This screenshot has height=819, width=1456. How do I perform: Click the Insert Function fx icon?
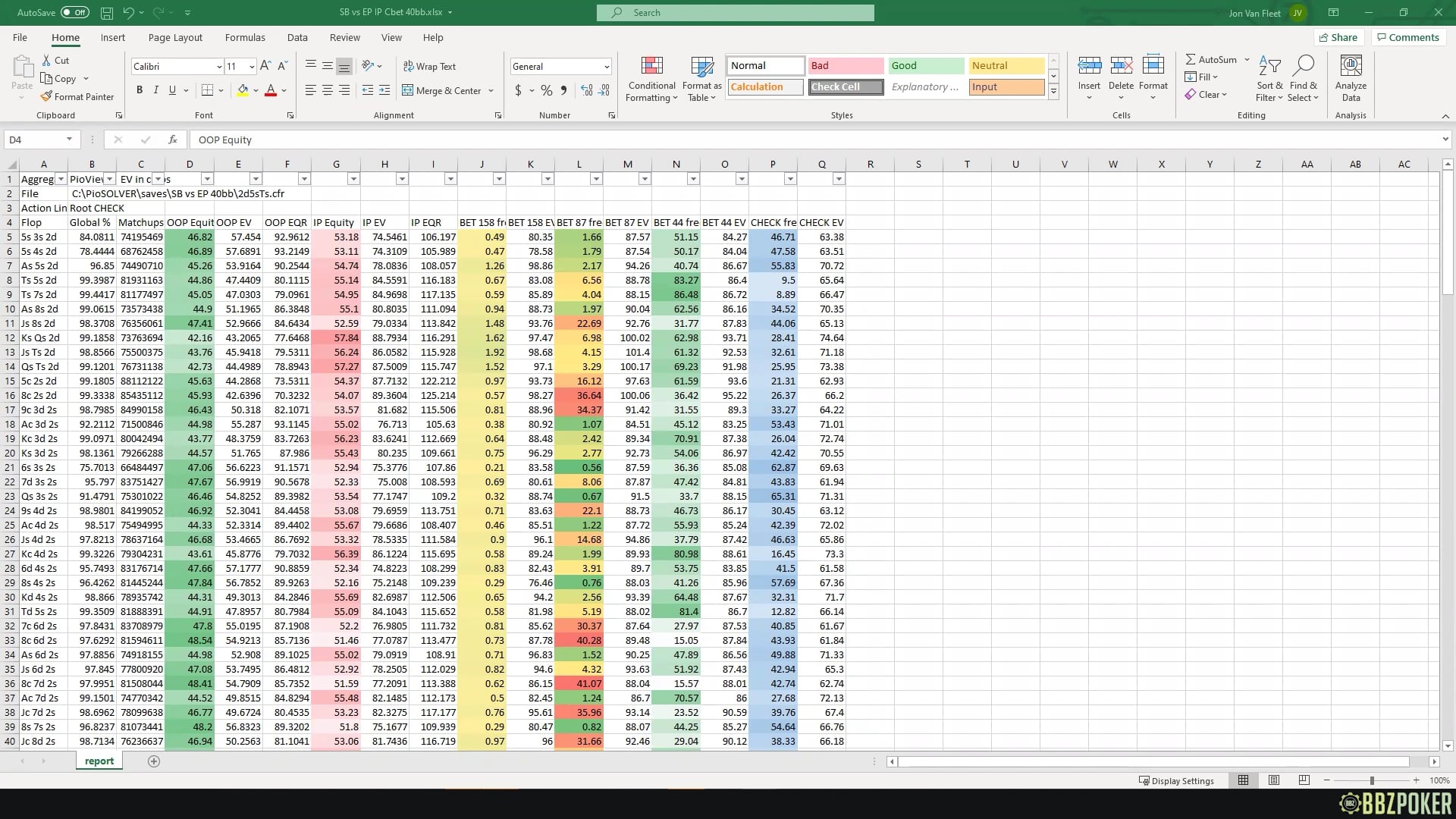coord(173,140)
